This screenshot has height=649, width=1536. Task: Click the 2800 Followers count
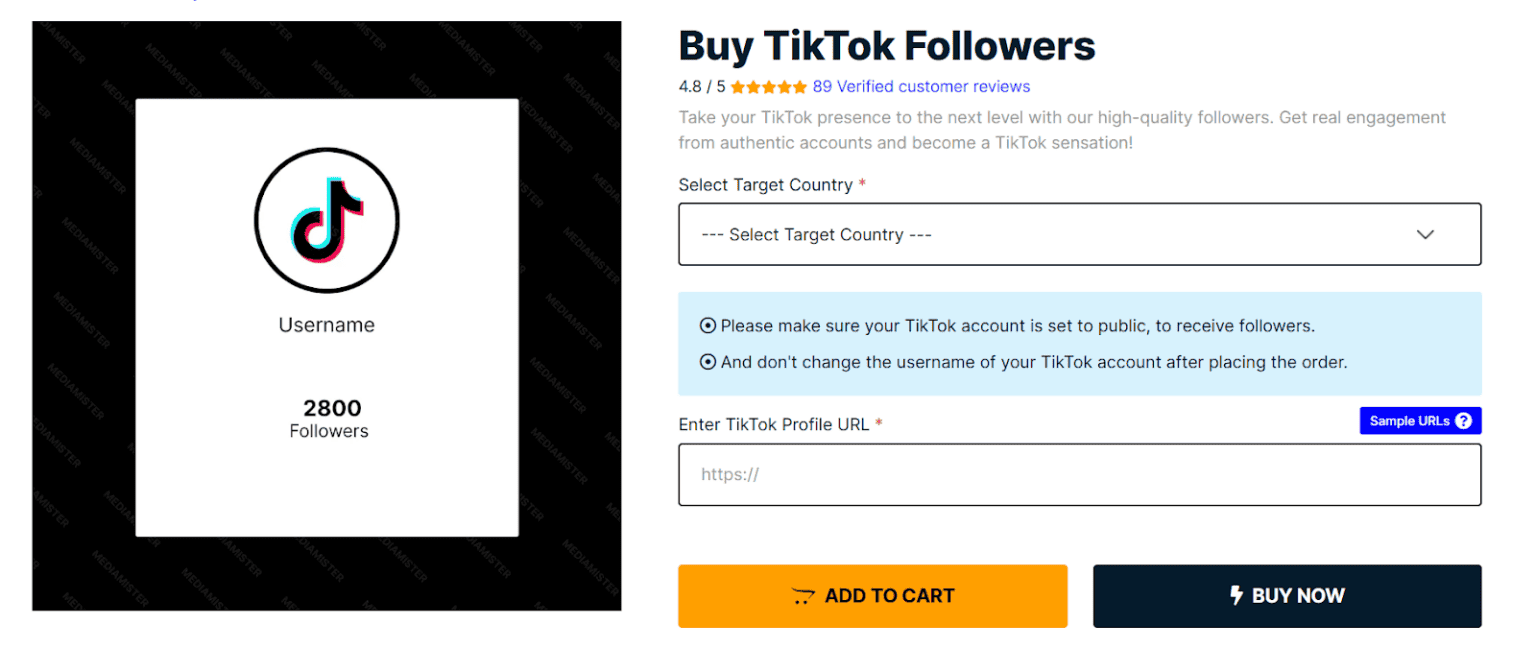(330, 418)
